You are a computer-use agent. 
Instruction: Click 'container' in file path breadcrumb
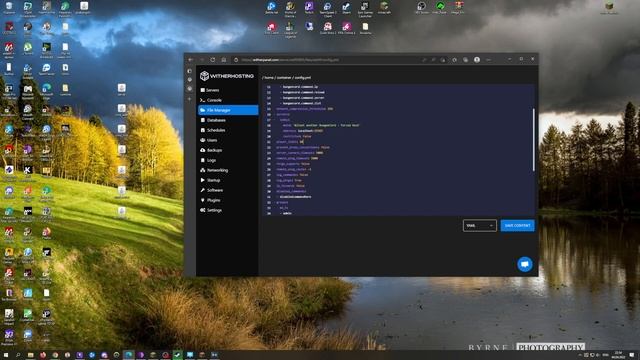[x=284, y=78]
